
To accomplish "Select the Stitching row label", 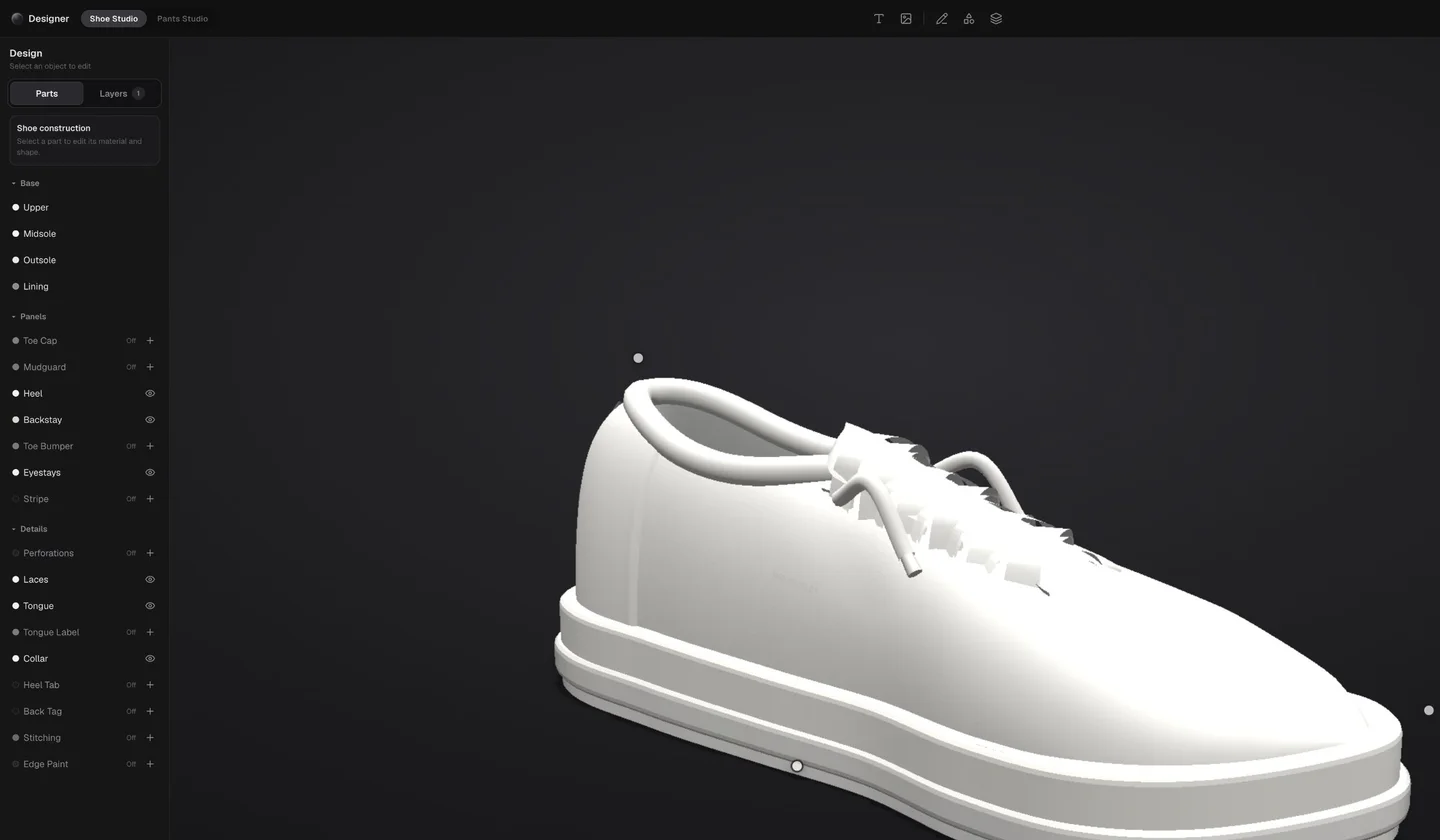I will [x=42, y=738].
